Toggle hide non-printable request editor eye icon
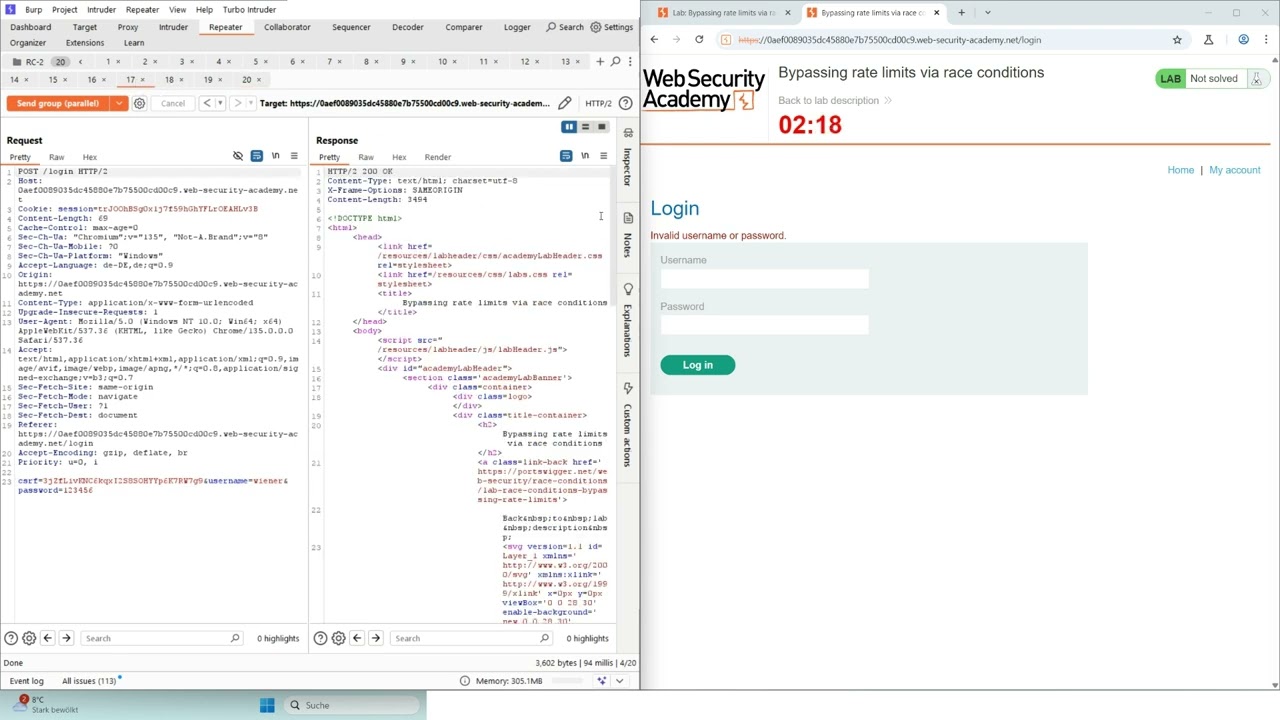Screen dimensions: 1280x720 [x=238, y=156]
